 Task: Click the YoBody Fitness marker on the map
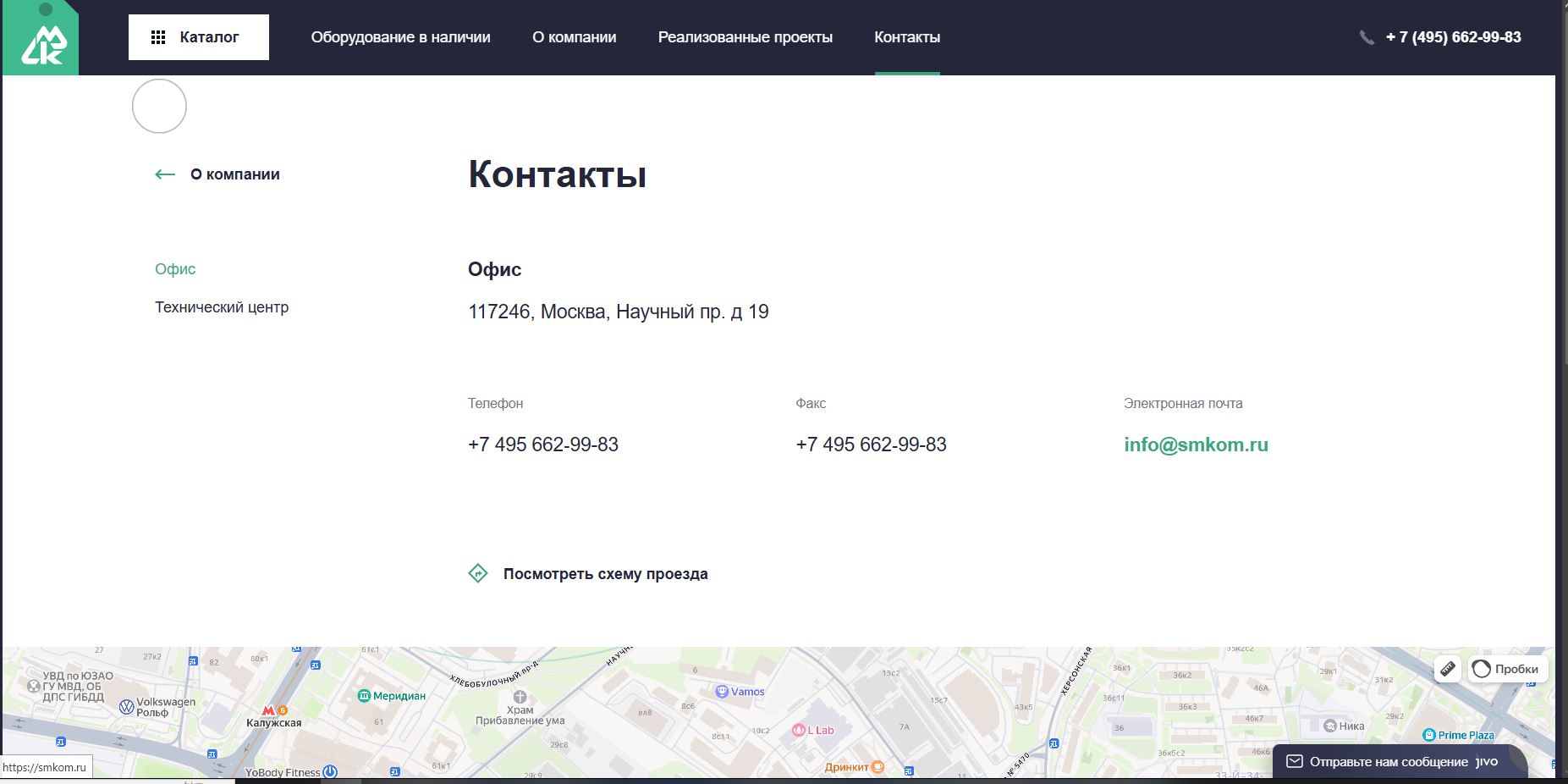tap(291, 771)
